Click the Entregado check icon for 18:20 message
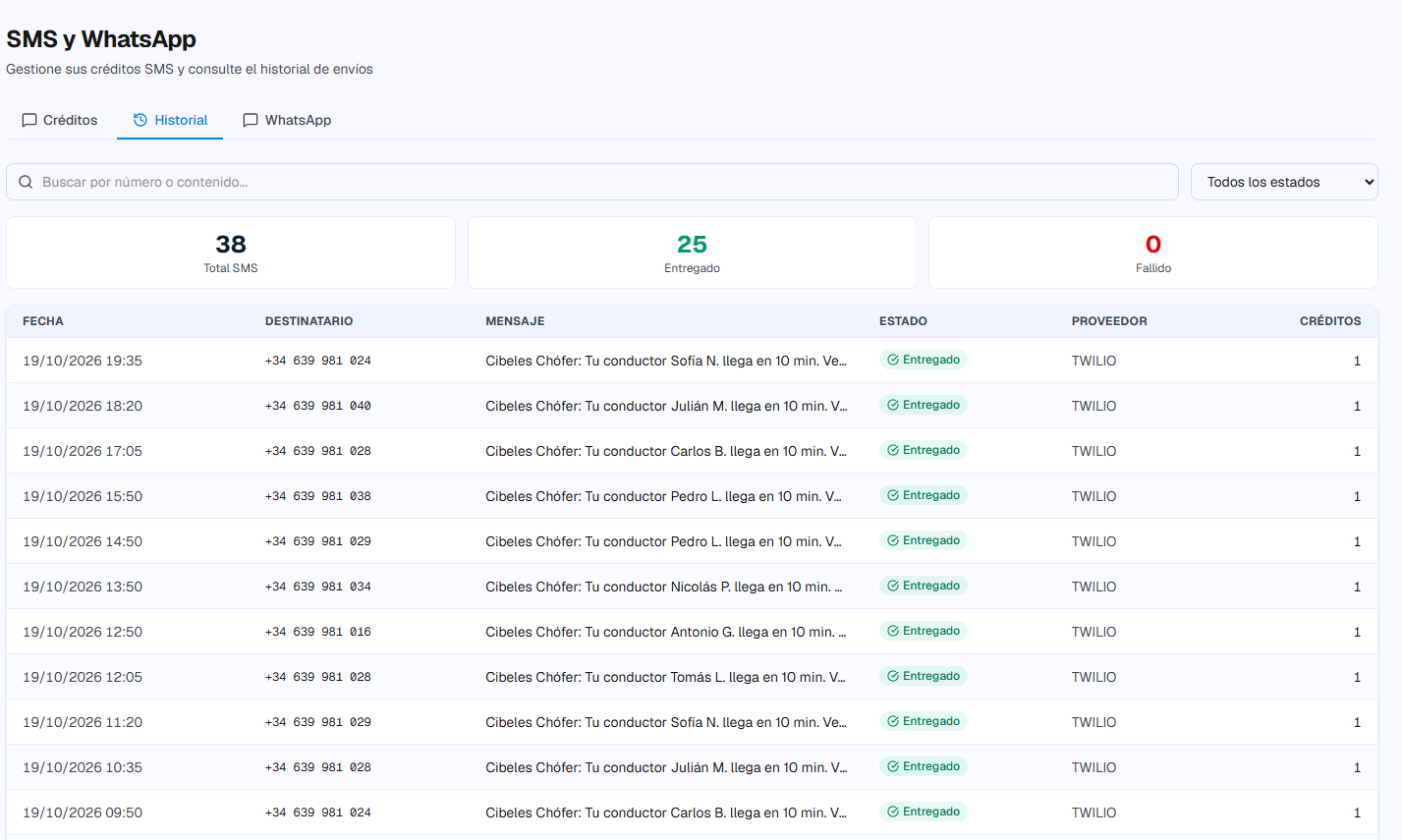 point(893,405)
